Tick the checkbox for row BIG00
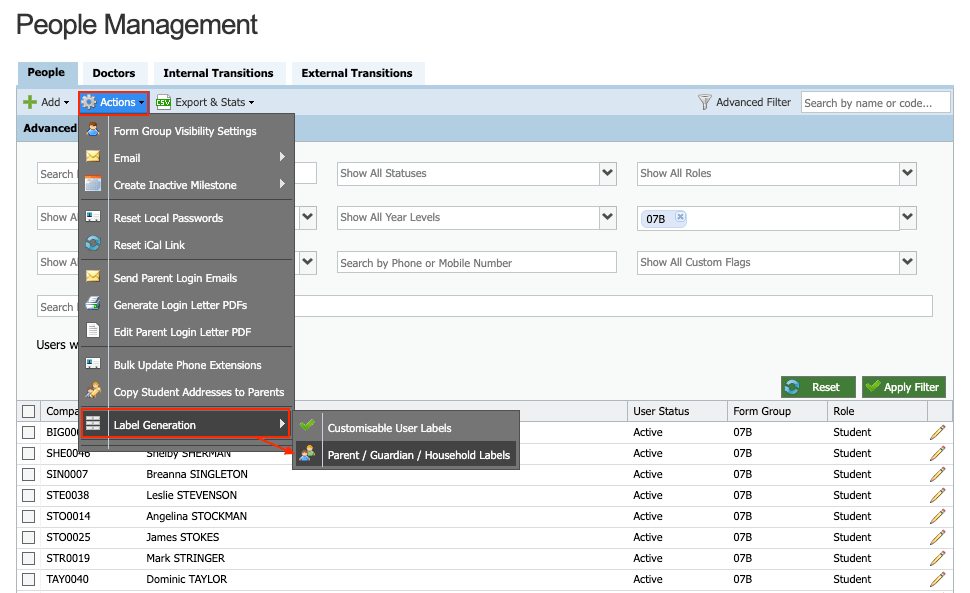This screenshot has height=593, width=970. [28, 432]
